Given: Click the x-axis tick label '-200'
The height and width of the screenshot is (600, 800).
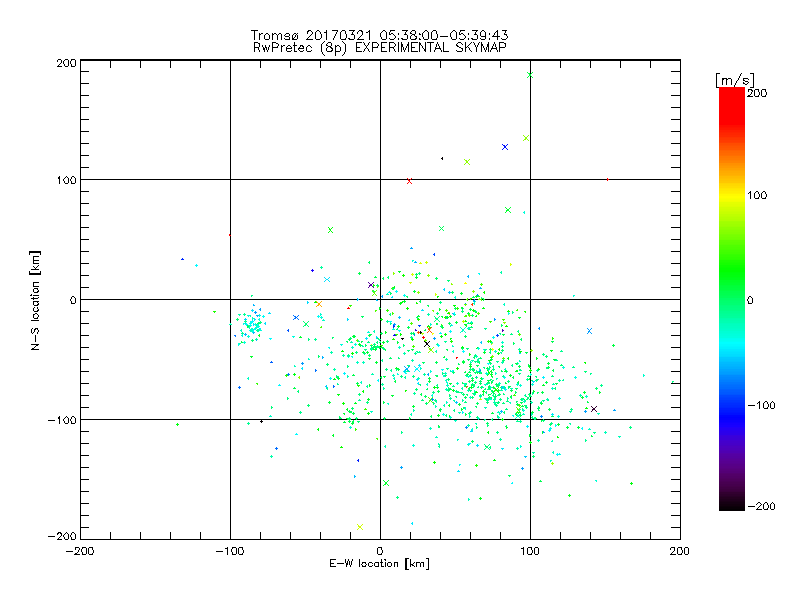Looking at the screenshot, I should pos(80,551).
